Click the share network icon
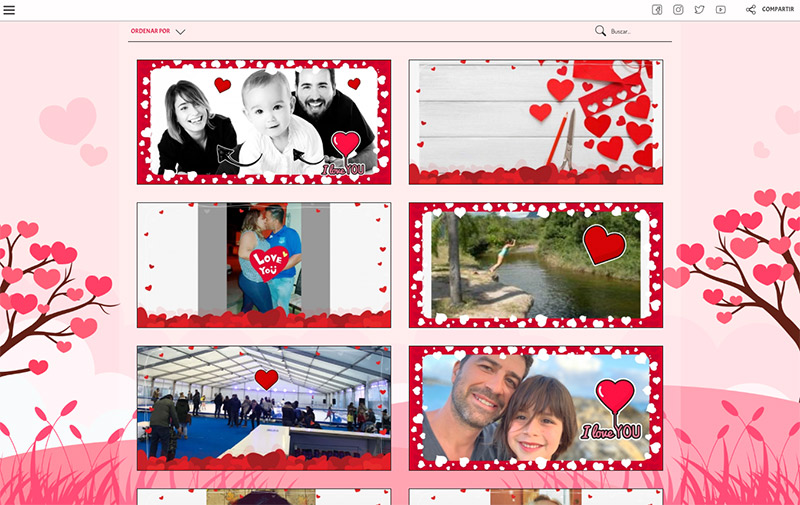 [x=751, y=10]
